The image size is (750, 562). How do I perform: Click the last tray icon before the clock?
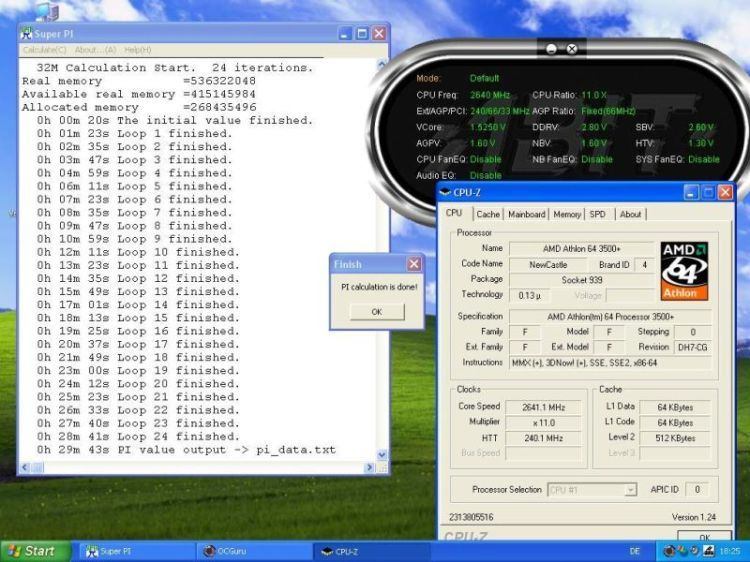point(710,551)
